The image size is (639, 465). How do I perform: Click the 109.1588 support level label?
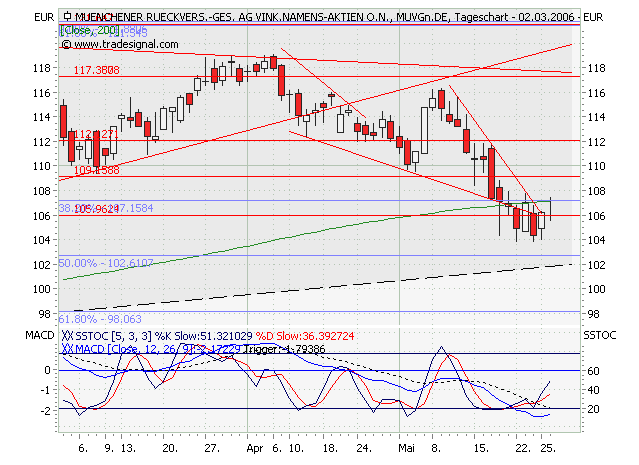click(97, 170)
